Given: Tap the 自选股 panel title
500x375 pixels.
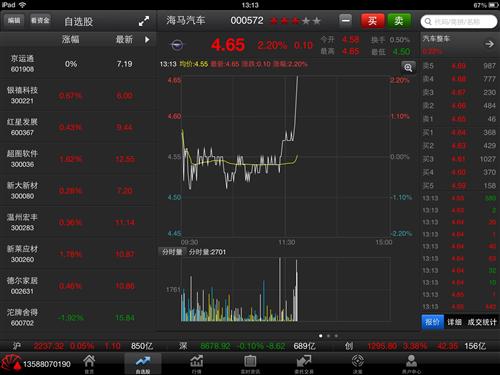Looking at the screenshot, I should click(78, 22).
